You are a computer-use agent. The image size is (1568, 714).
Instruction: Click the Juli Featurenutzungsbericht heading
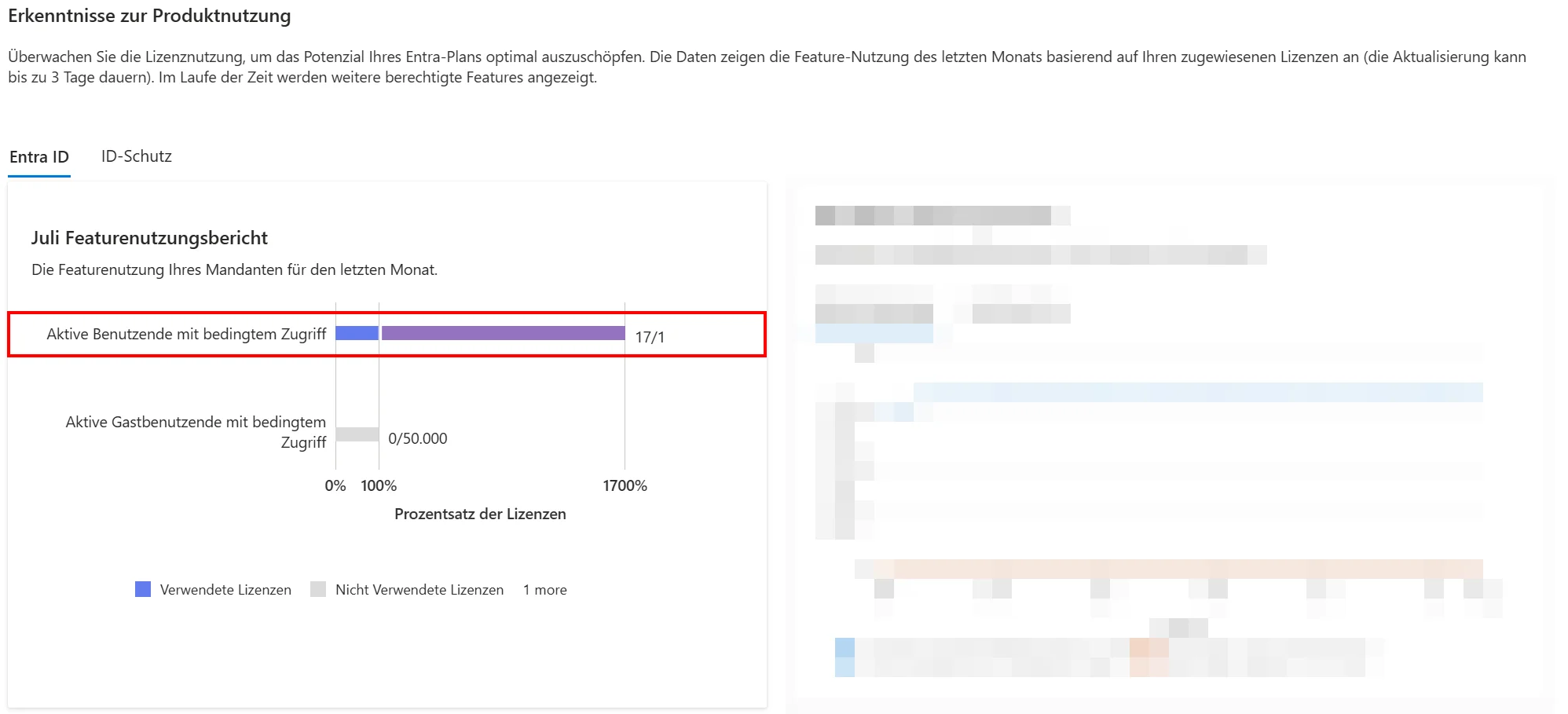(149, 238)
